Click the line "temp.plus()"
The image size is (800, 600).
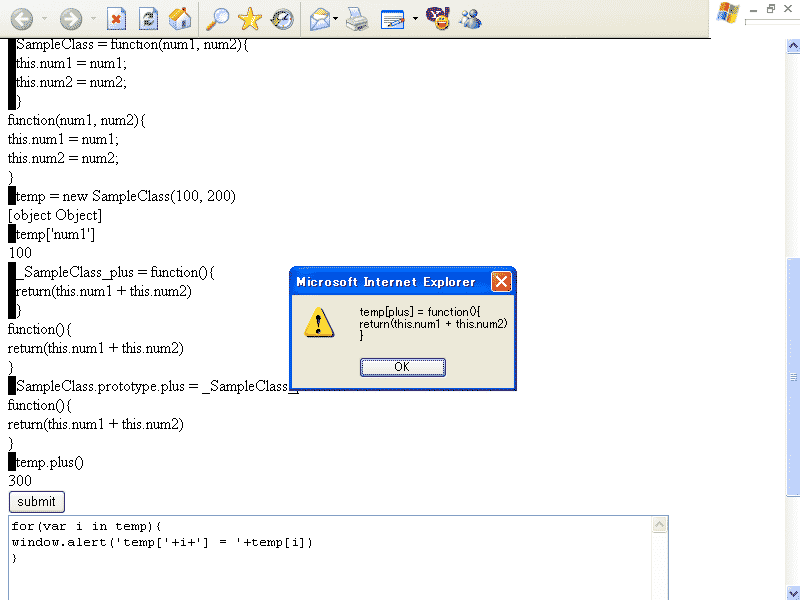tap(49, 462)
